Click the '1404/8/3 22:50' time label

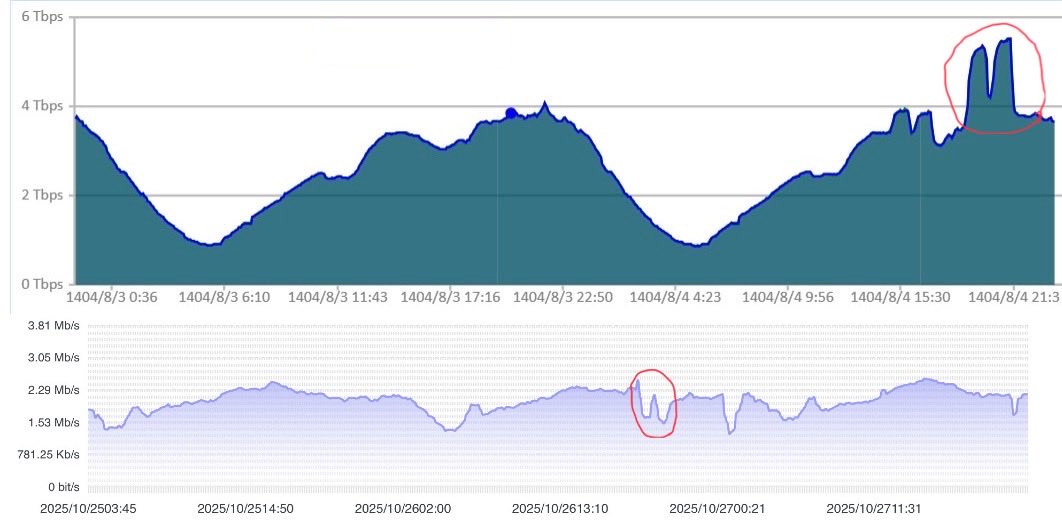(563, 298)
